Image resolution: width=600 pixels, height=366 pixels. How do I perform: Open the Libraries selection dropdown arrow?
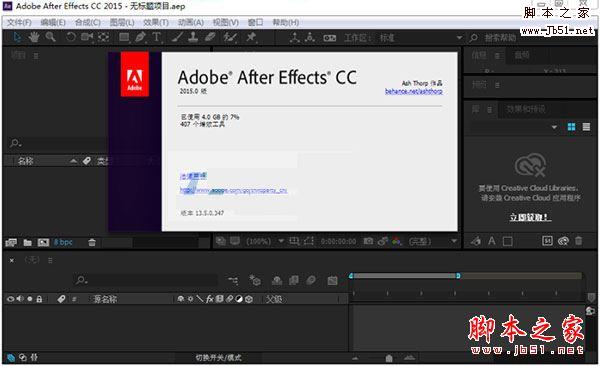click(x=554, y=127)
